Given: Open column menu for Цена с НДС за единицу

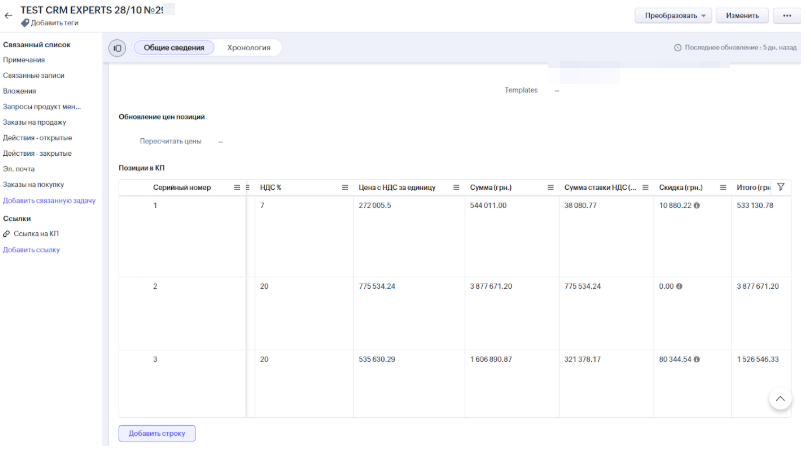Looking at the screenshot, I should point(456,188).
